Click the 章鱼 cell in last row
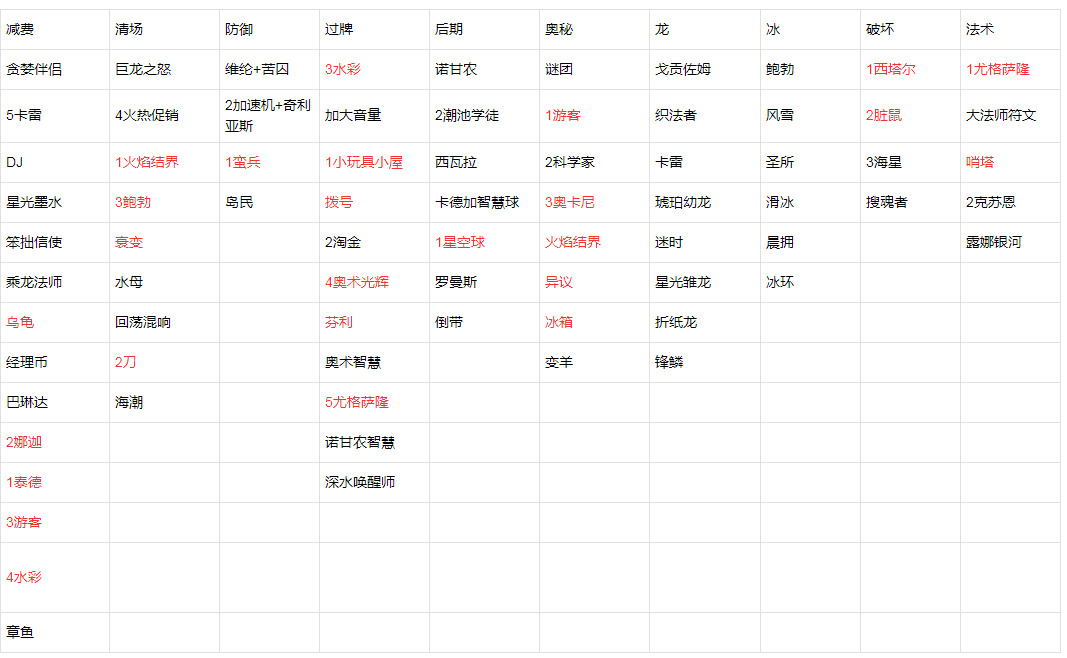This screenshot has width=1067, height=658. 20,632
